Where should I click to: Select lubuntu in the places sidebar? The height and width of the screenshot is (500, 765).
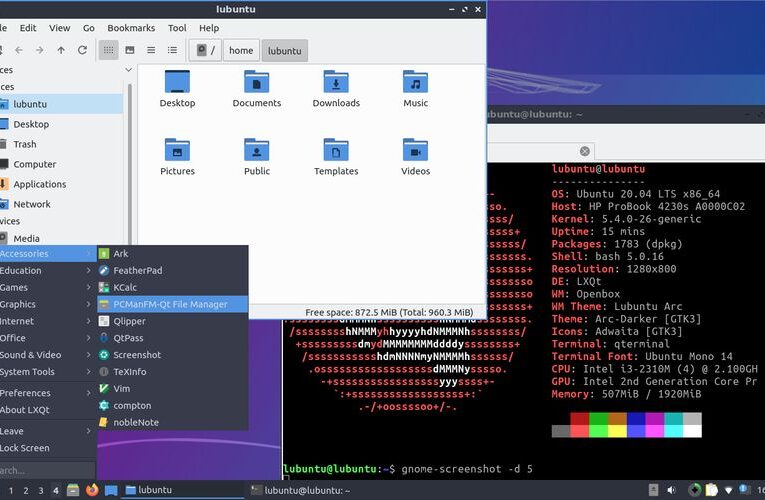point(61,104)
